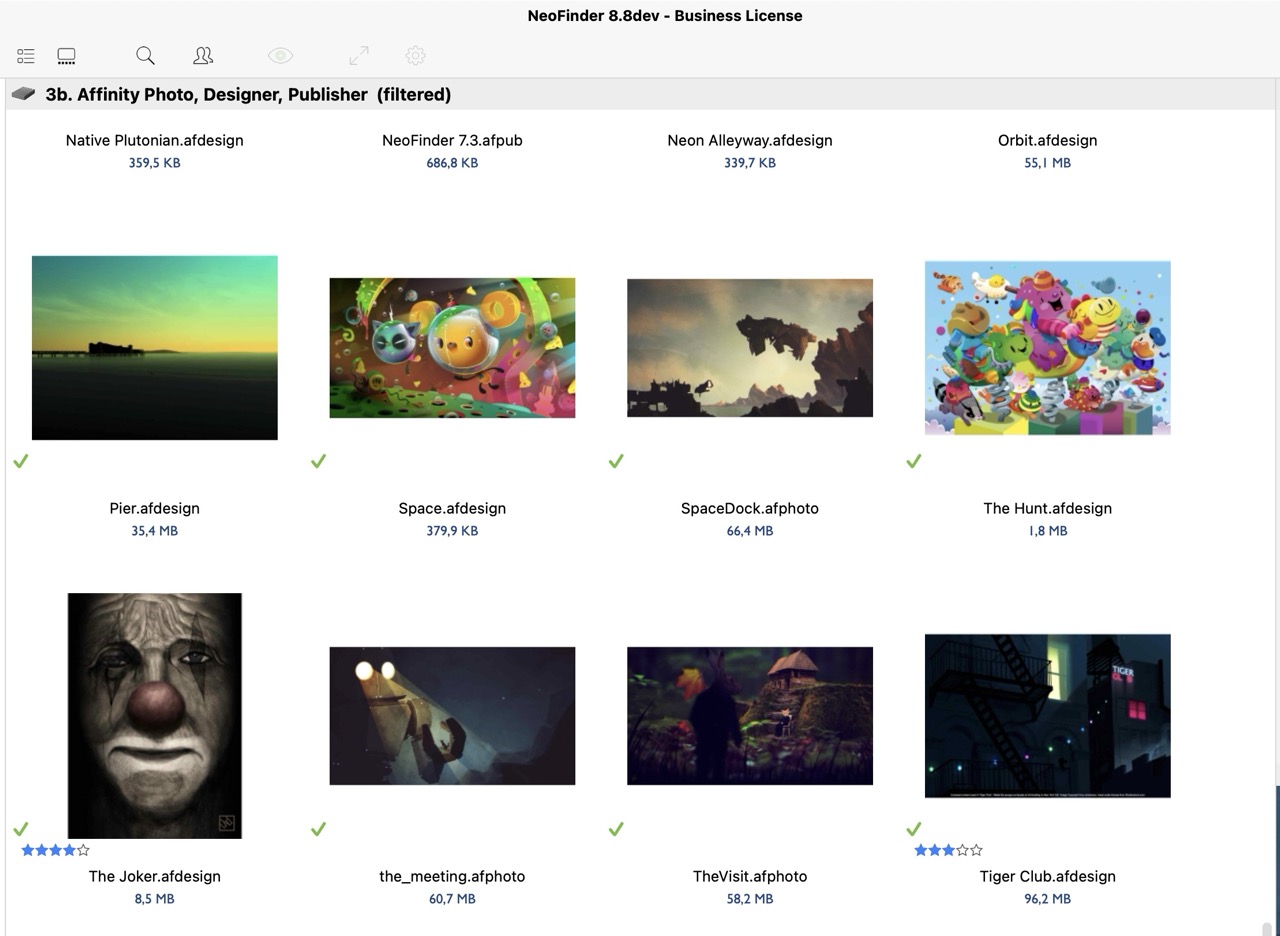Select the SpaceDock.afphoto thumbnail image
1280x936 pixels.
pyautogui.click(x=749, y=347)
